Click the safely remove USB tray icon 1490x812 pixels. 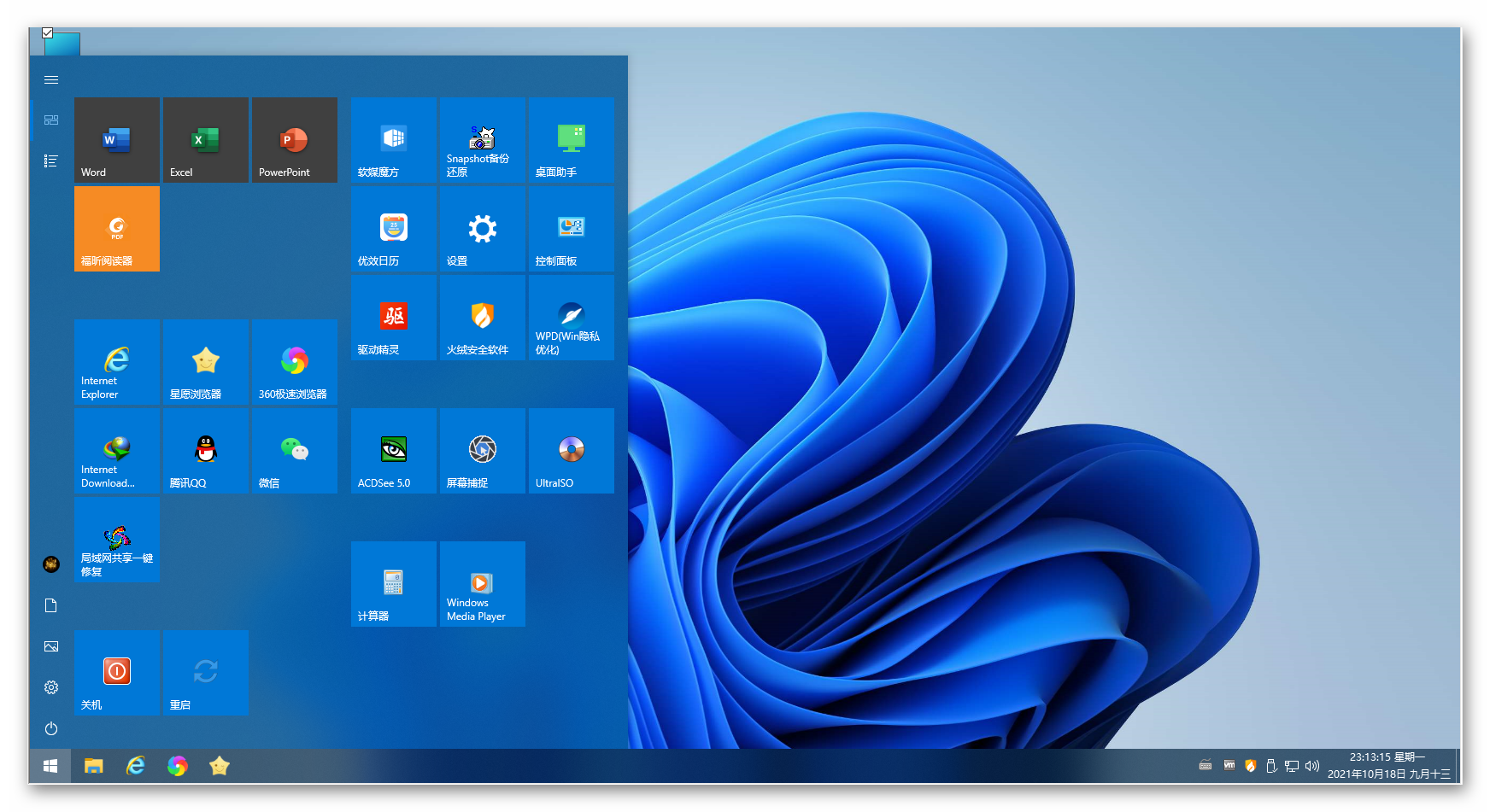(1271, 766)
